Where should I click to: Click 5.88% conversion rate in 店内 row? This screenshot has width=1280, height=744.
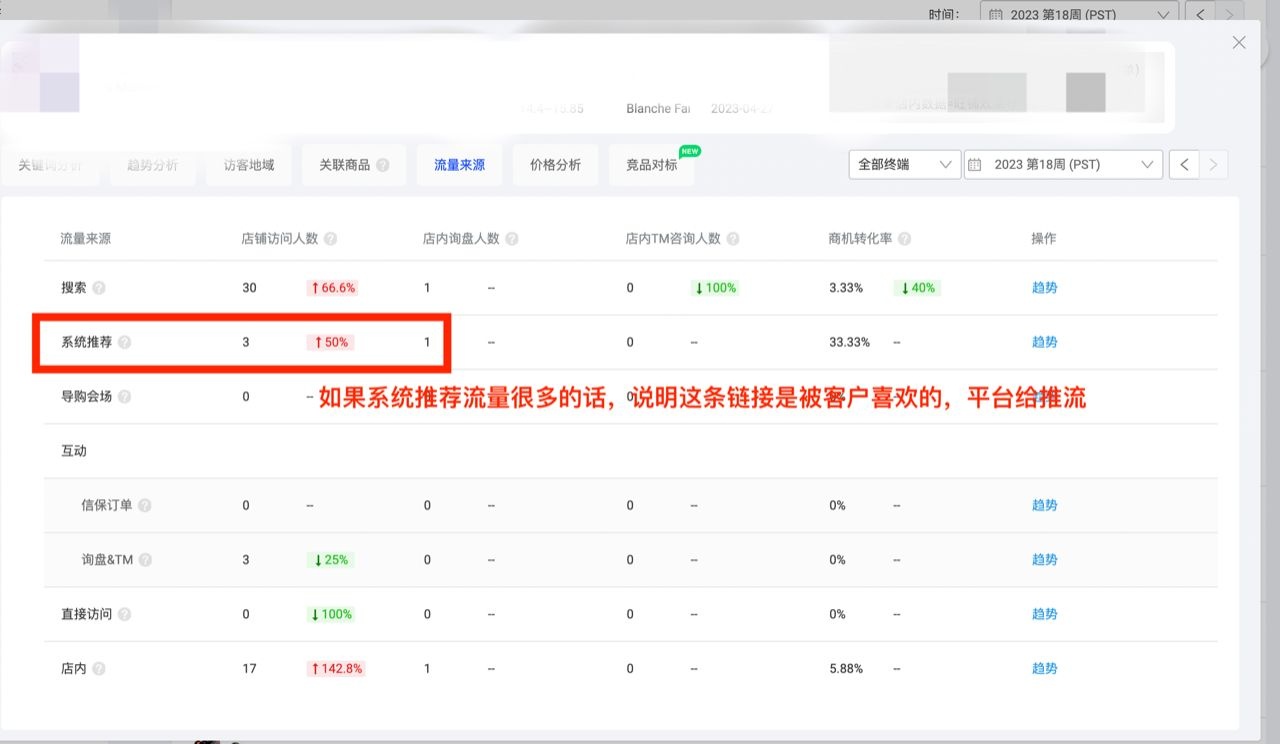coord(846,669)
